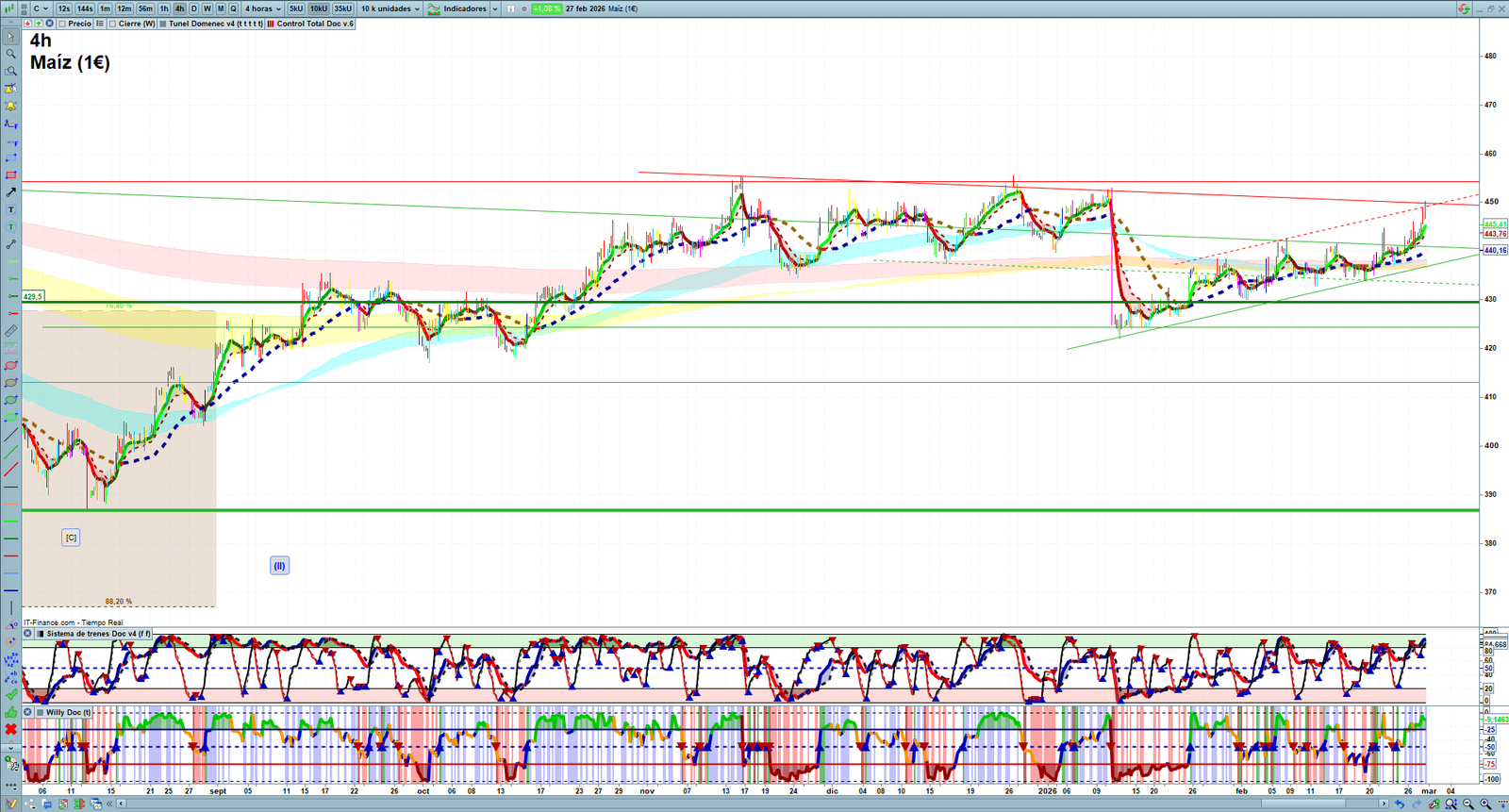Open Tunel Domenec v4 indicator settings
The height and width of the screenshot is (812, 1509).
click(215, 24)
